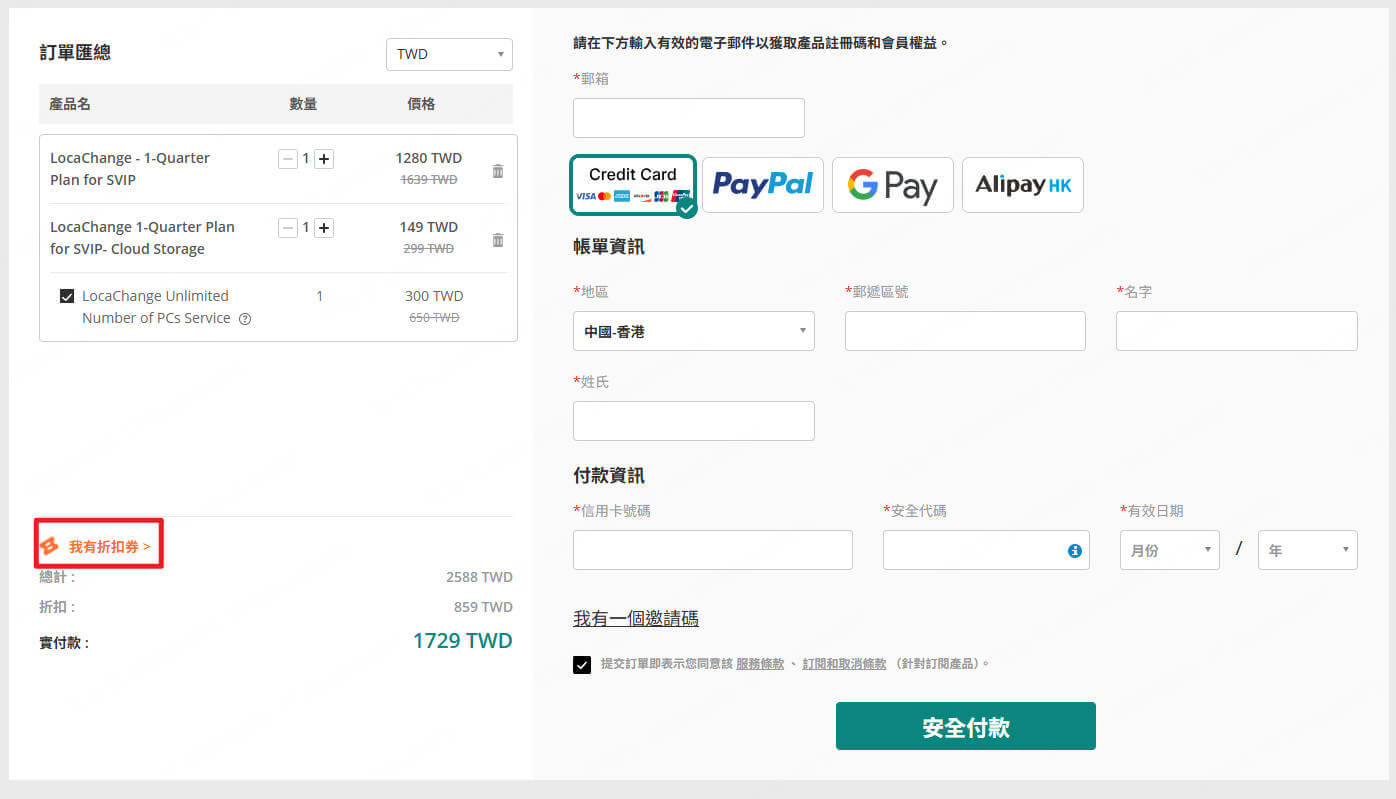The height and width of the screenshot is (799, 1396).
Task: Click security code info icon
Action: 1075,551
